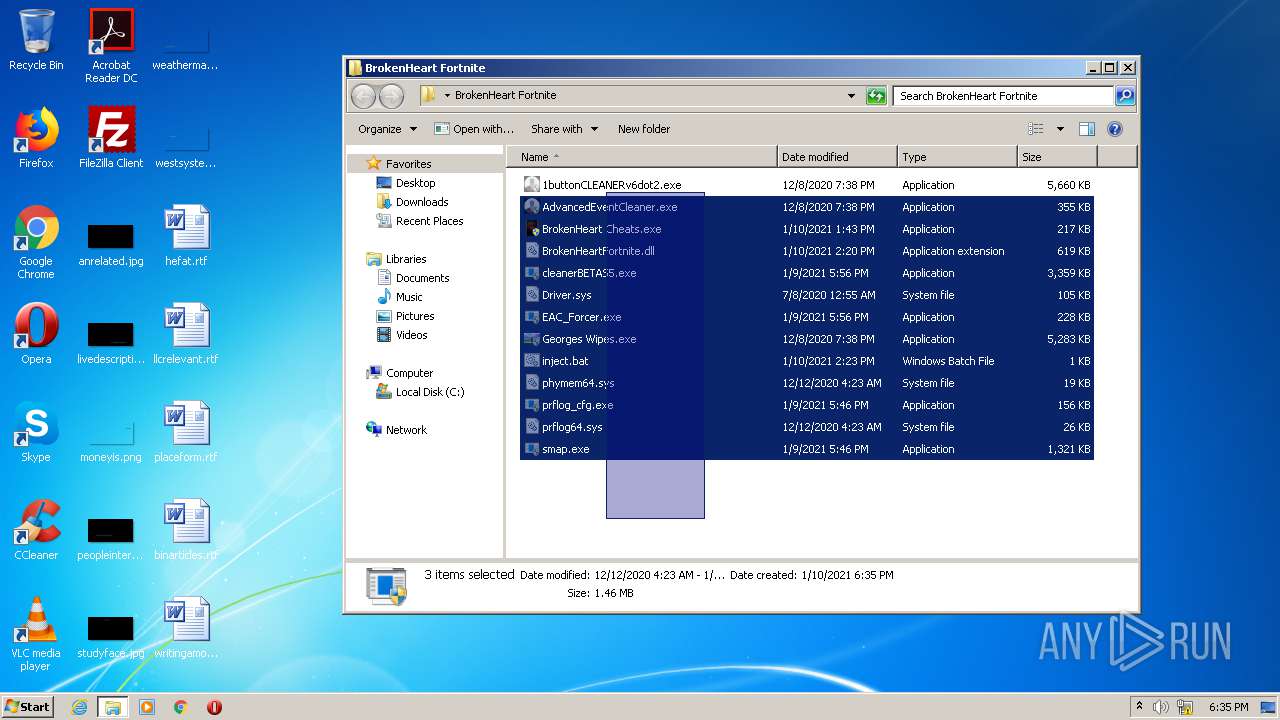Open Internet Explorer from taskbar
This screenshot has width=1280, height=720.
point(79,707)
